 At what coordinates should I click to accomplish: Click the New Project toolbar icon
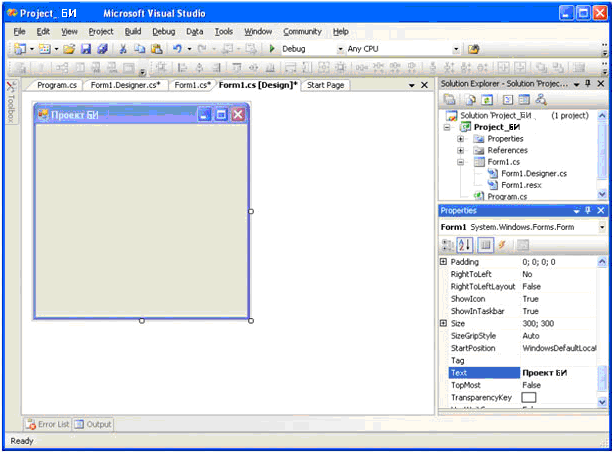coord(20,49)
